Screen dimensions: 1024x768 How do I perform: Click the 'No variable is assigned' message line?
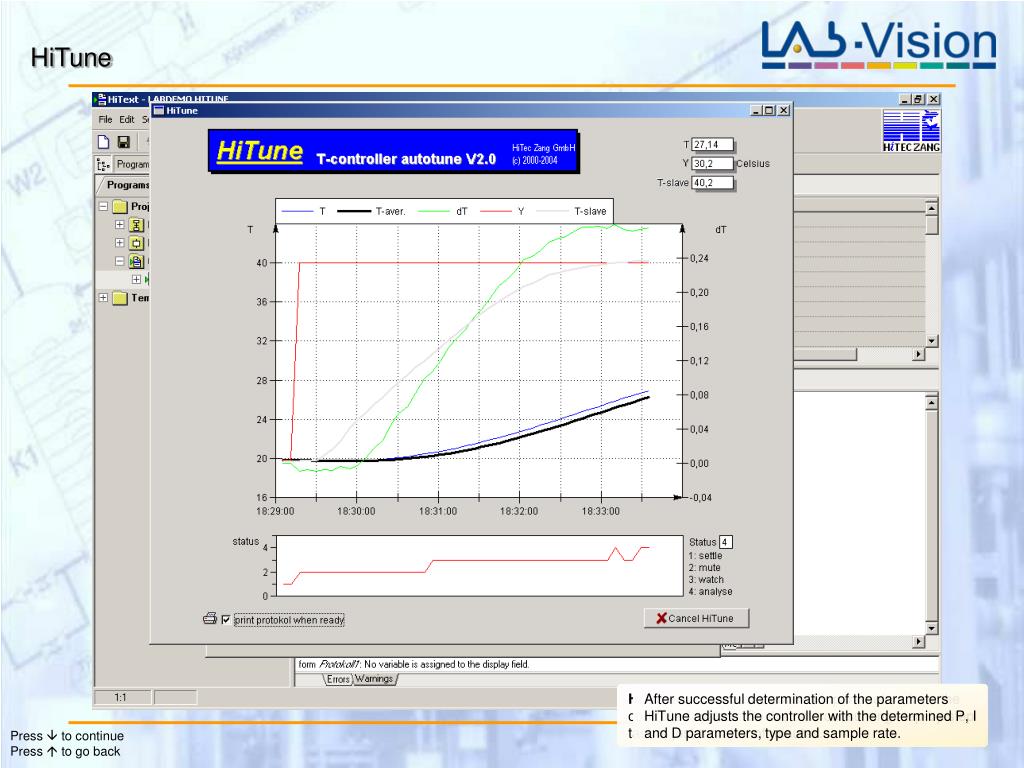tap(413, 664)
